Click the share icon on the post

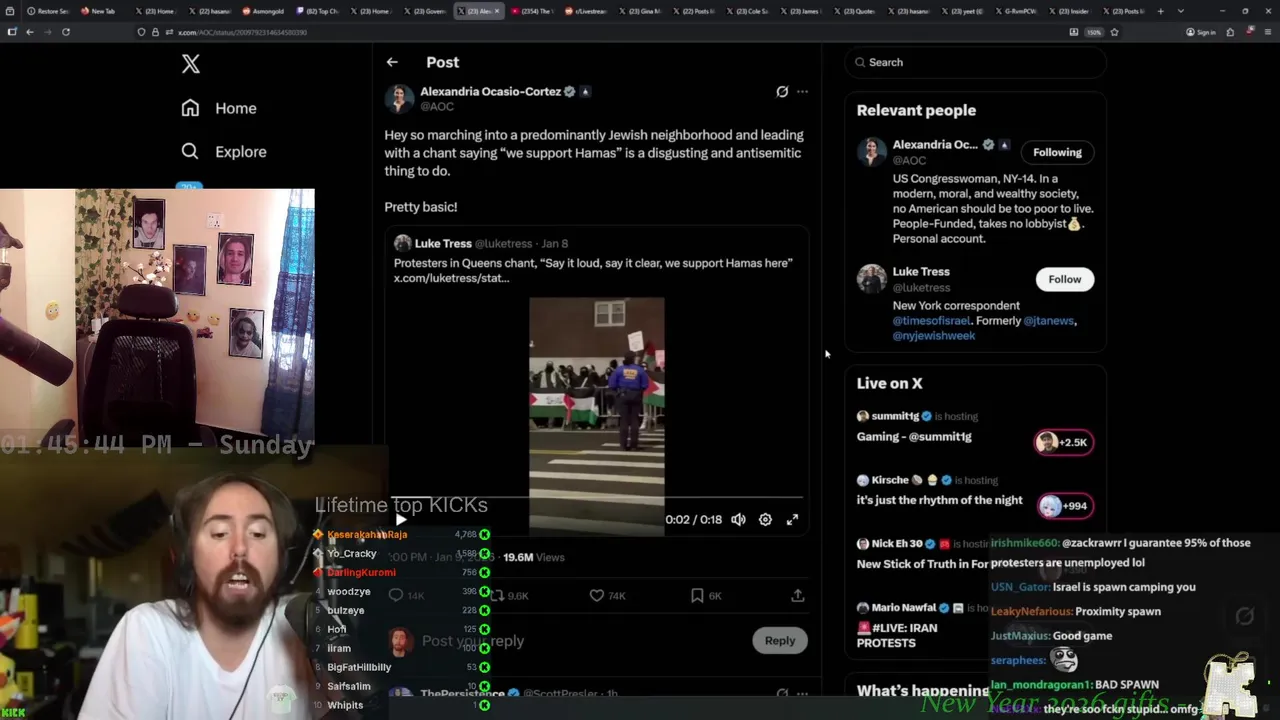(x=798, y=595)
